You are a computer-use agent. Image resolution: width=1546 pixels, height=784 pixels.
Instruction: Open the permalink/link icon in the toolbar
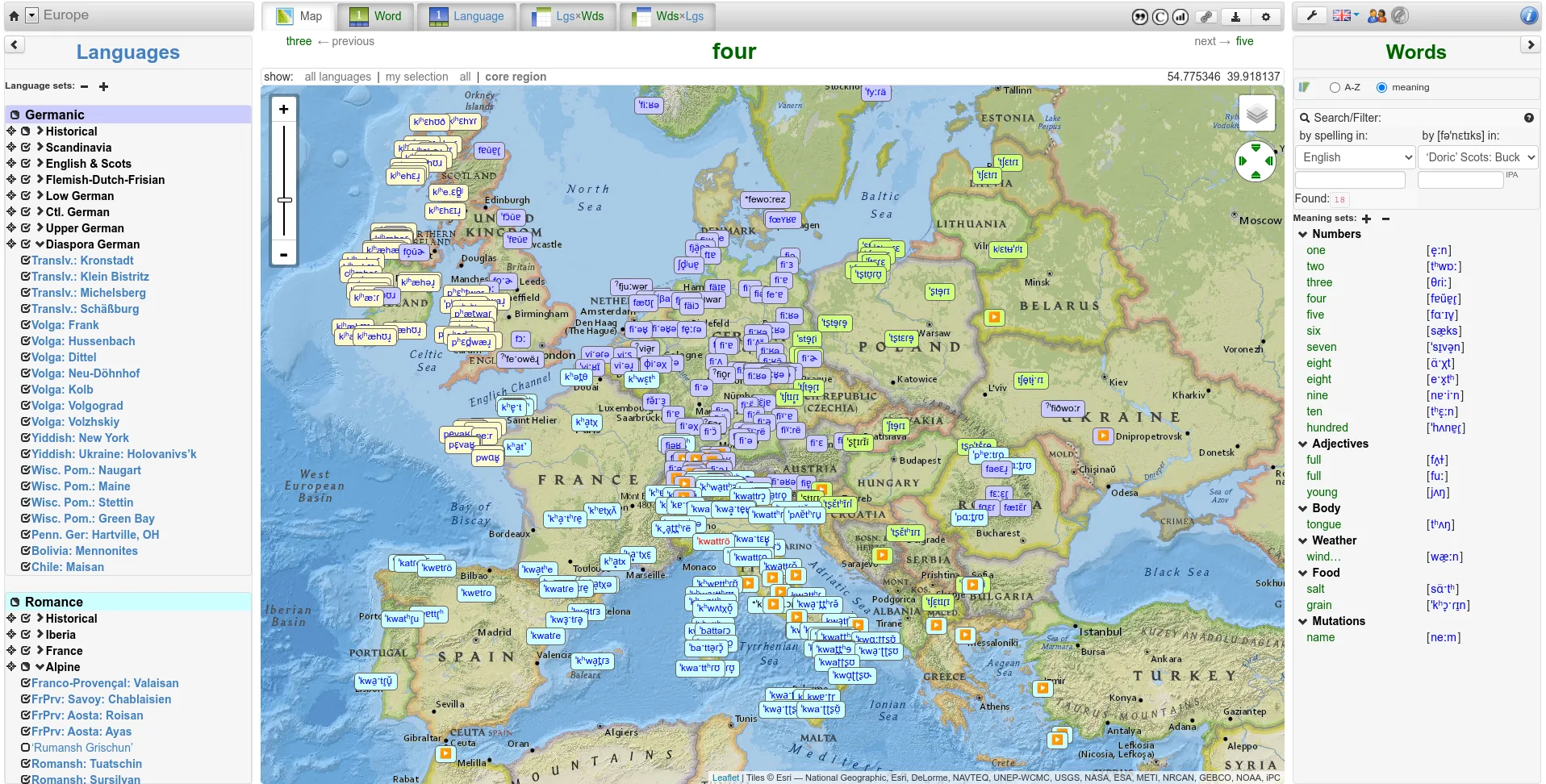pos(1207,16)
